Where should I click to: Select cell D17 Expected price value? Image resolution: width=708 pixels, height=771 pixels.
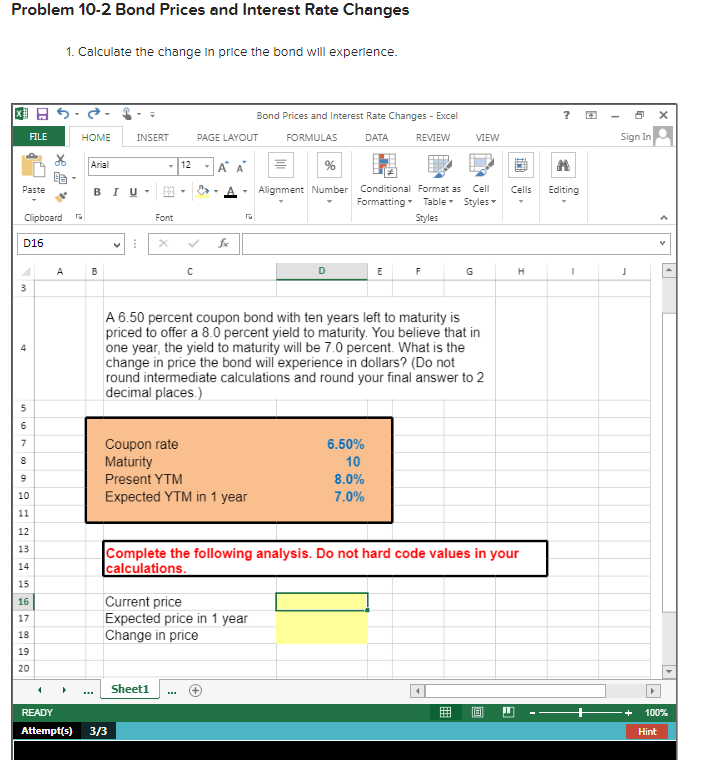tap(322, 619)
